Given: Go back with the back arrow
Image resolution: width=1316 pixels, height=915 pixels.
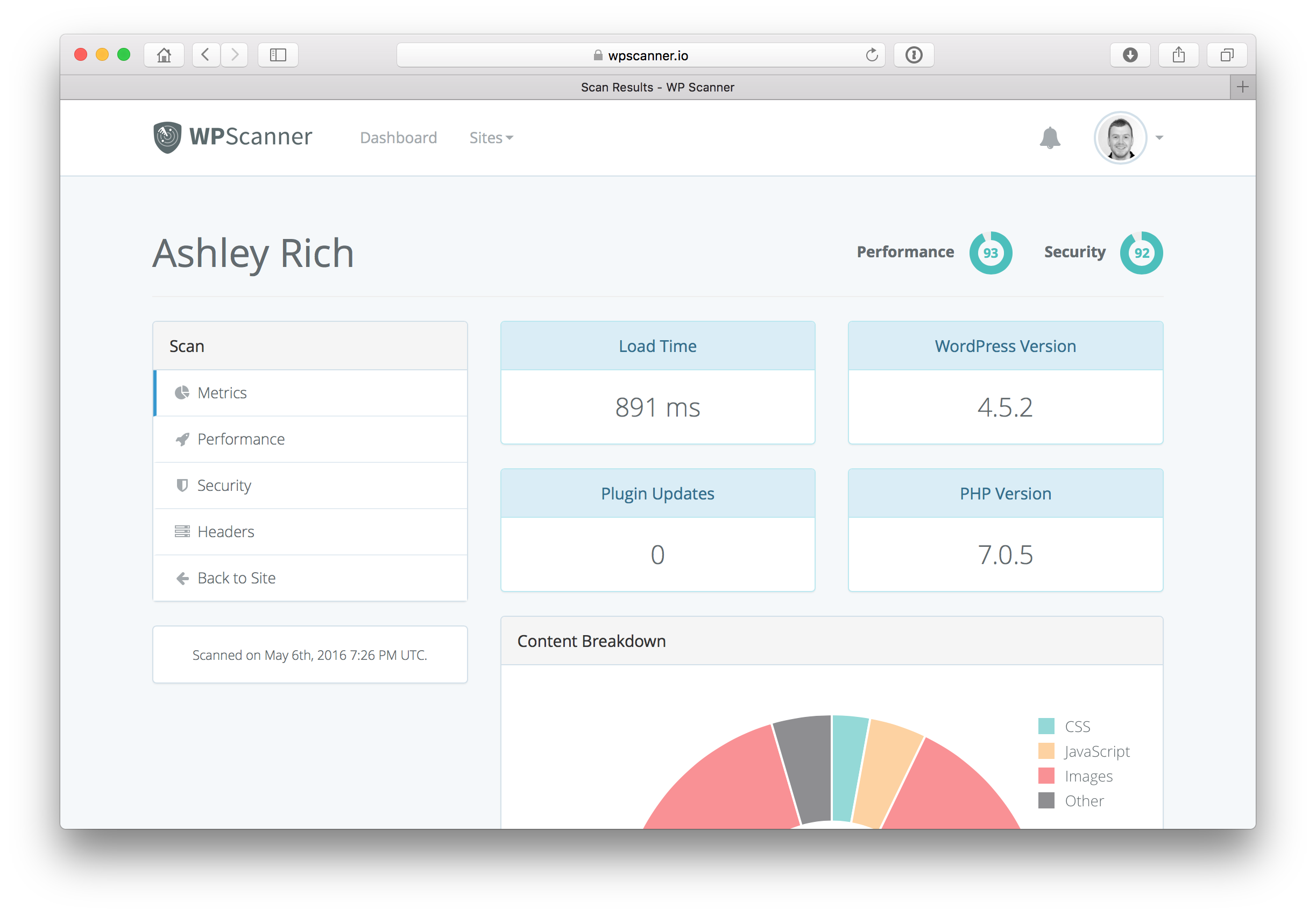Looking at the screenshot, I should tap(206, 55).
